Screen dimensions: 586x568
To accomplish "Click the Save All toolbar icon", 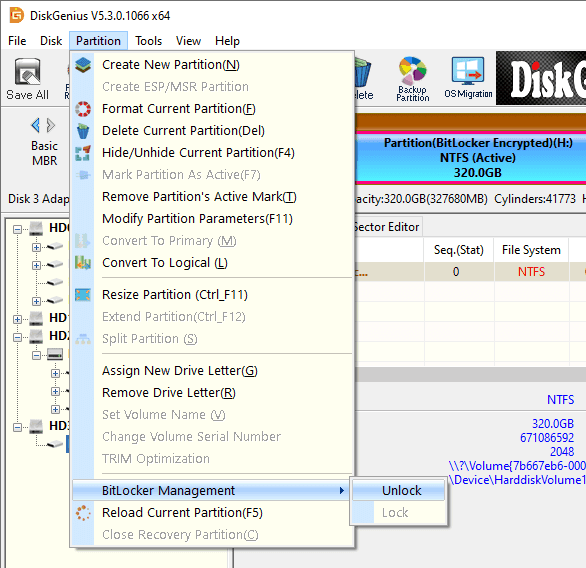I will pos(27,79).
